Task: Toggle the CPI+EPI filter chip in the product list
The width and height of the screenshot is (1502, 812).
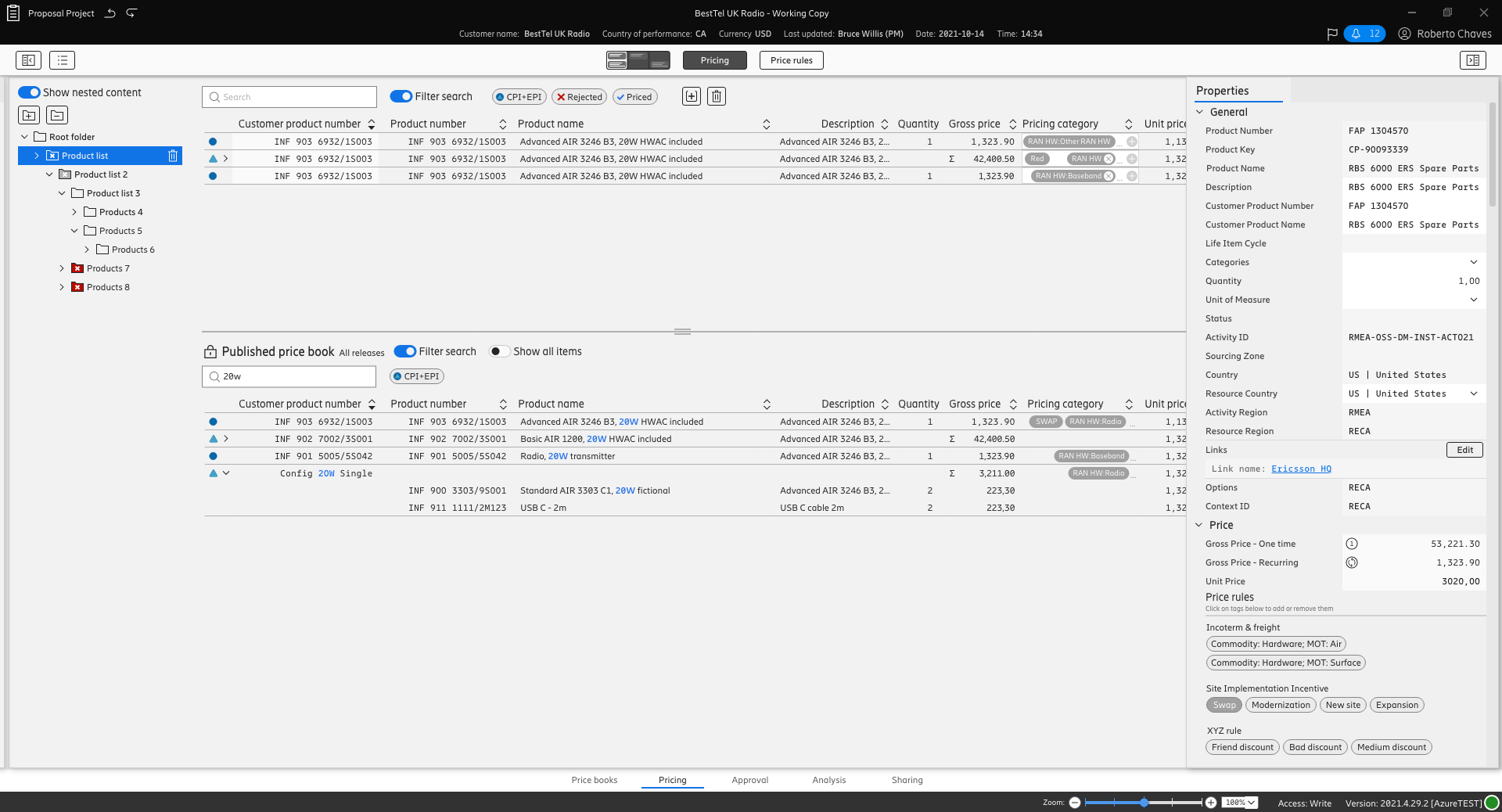Action: [x=519, y=97]
